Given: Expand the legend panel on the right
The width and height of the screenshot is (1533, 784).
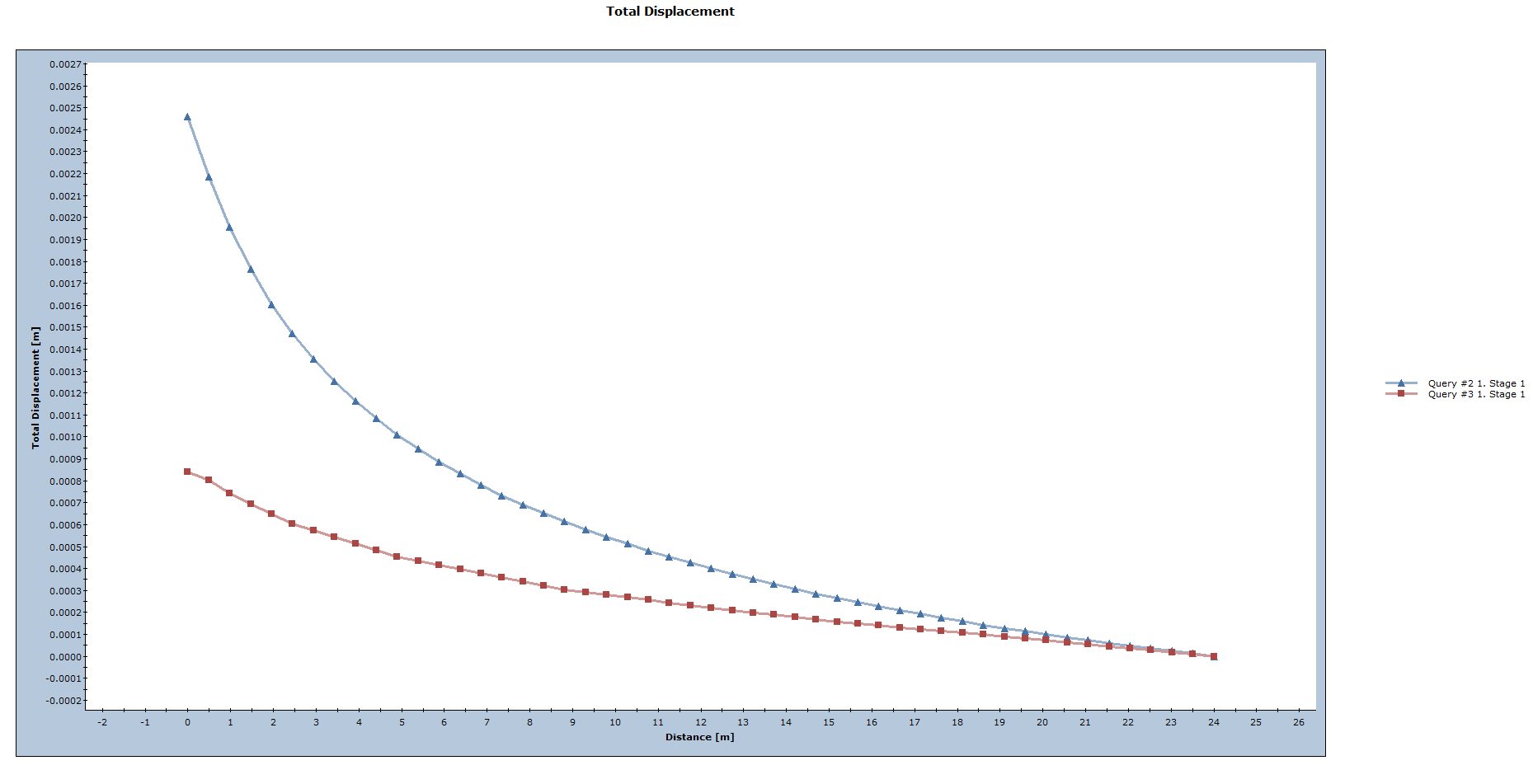Looking at the screenshot, I should (1451, 388).
